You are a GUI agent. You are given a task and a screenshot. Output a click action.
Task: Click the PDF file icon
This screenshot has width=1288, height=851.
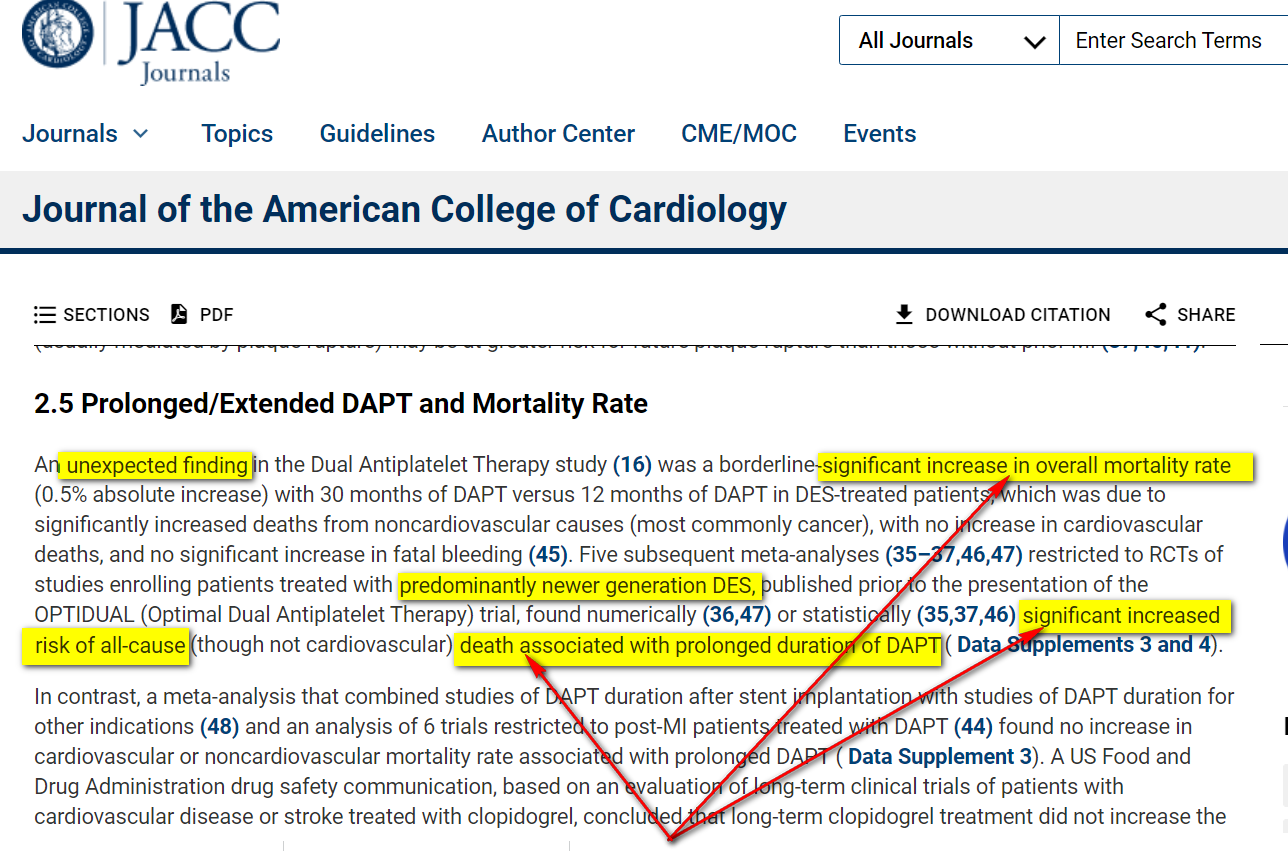[179, 315]
